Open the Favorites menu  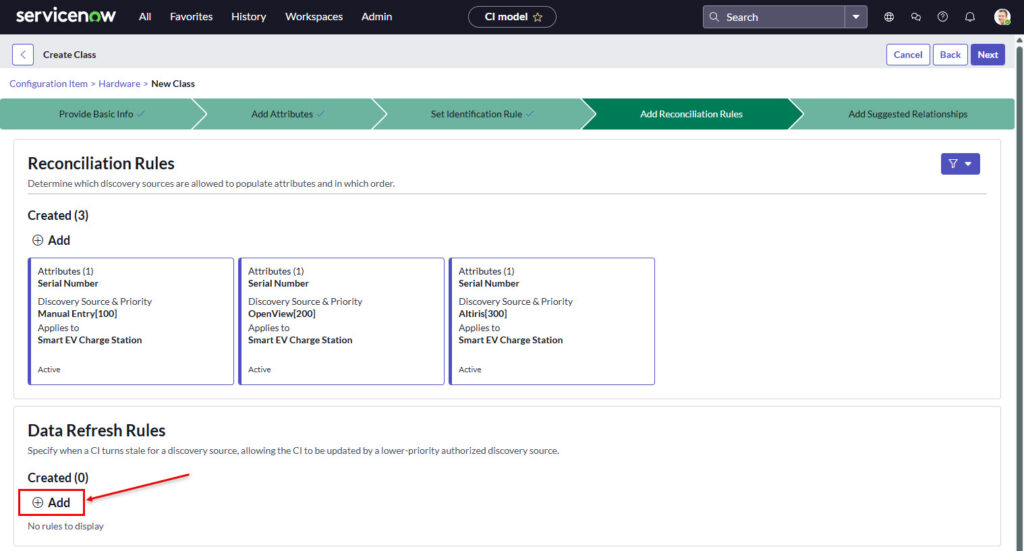pos(190,17)
